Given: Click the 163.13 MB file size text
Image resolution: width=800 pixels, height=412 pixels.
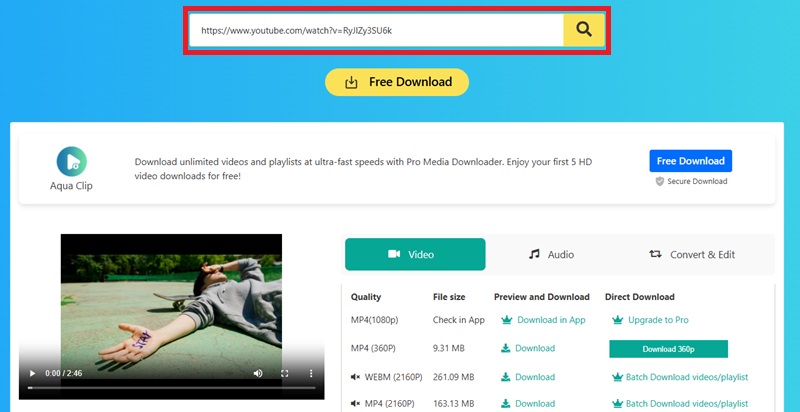Looking at the screenshot, I should pyautogui.click(x=454, y=404).
